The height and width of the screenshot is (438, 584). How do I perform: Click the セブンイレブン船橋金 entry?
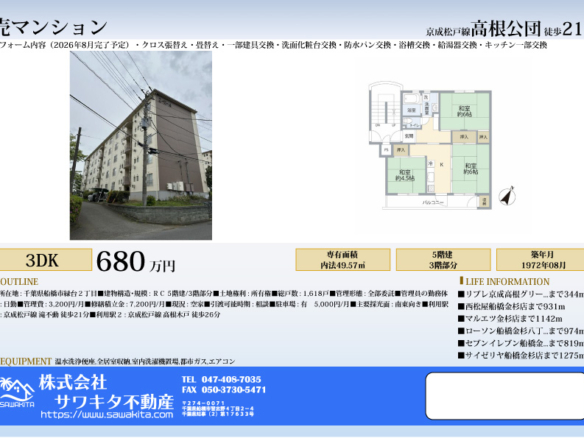521,343
